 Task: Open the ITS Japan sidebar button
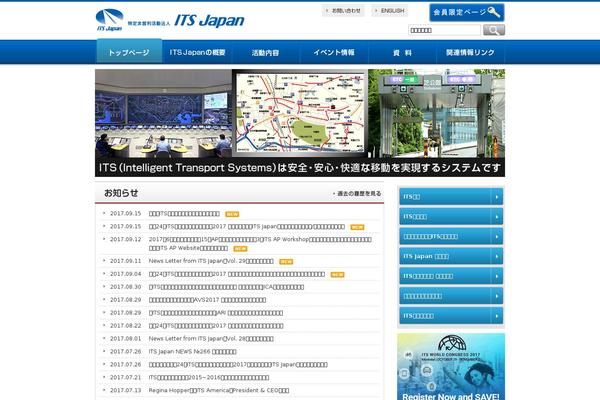tap(451, 256)
